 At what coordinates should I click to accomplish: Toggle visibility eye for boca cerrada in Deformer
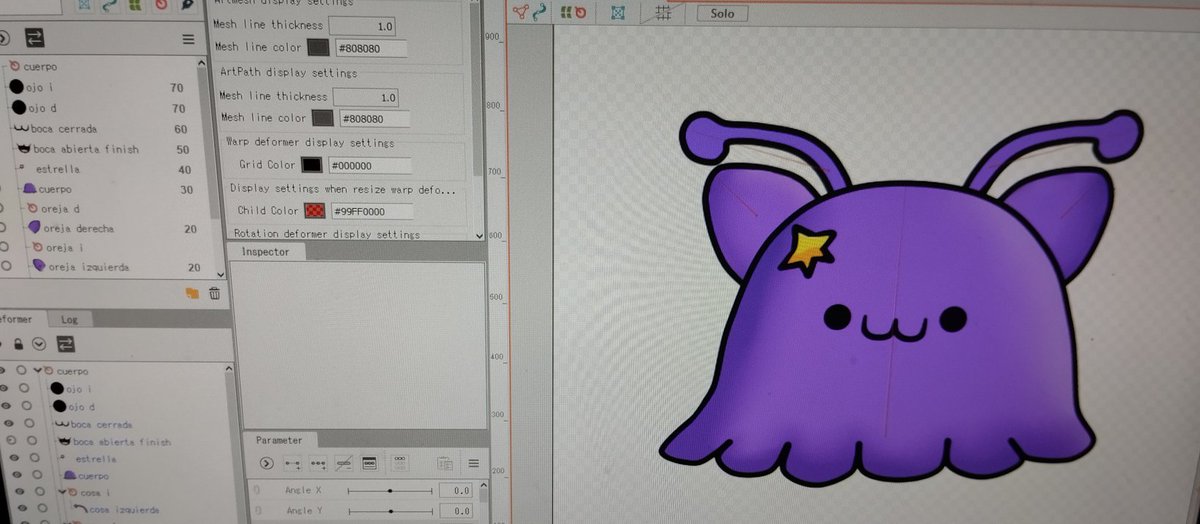(x=7, y=424)
